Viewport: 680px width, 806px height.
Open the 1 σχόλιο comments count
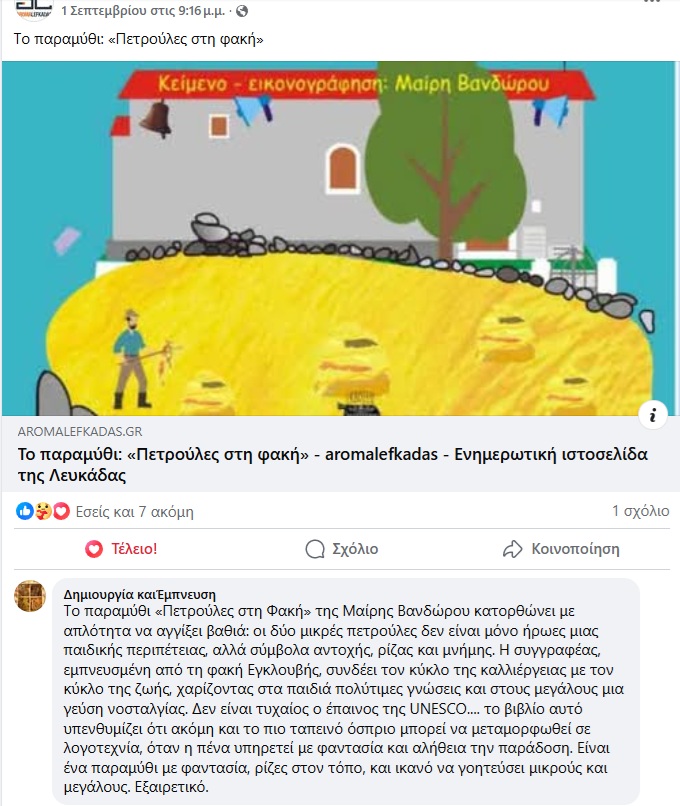(640, 511)
